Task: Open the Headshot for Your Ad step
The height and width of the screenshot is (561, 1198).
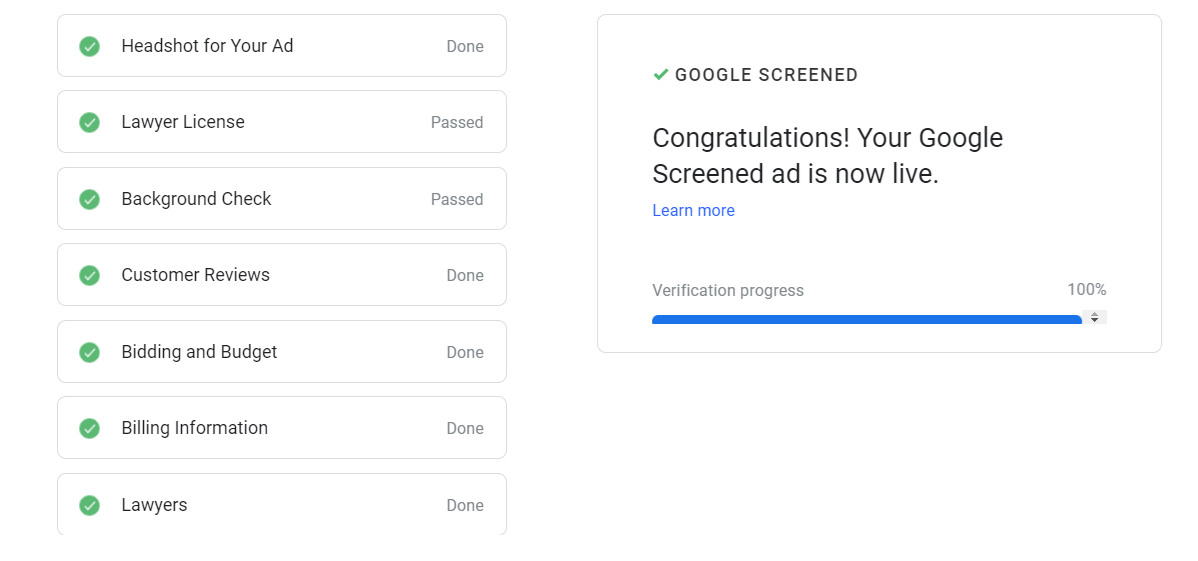Action: [x=282, y=46]
